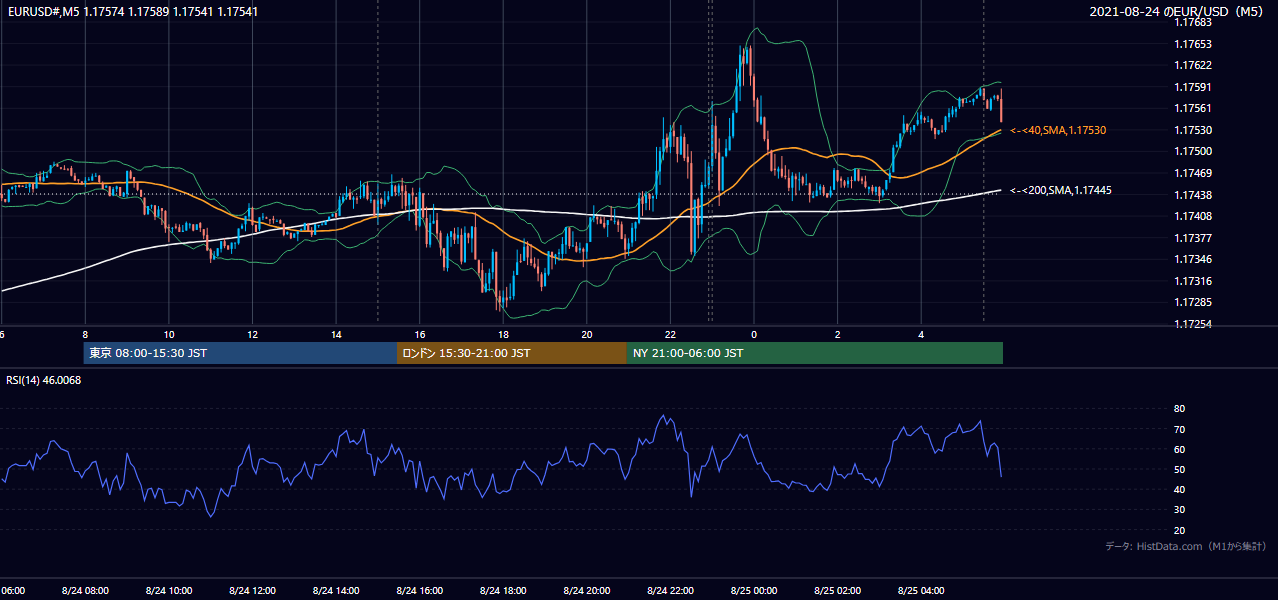Click price level 1.17561 on axis
The height and width of the screenshot is (600, 1278).
[1194, 108]
